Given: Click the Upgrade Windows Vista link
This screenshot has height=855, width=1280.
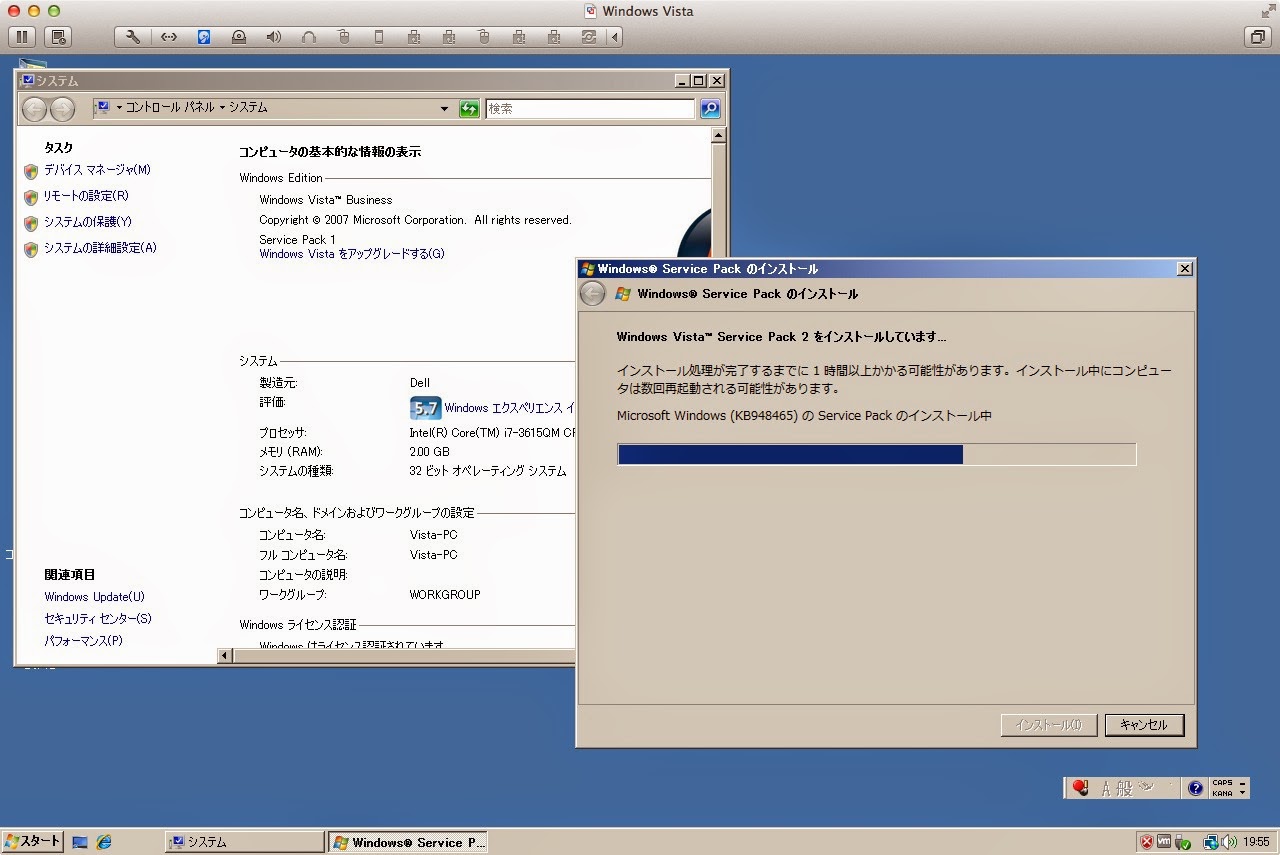Looking at the screenshot, I should click(x=352, y=254).
